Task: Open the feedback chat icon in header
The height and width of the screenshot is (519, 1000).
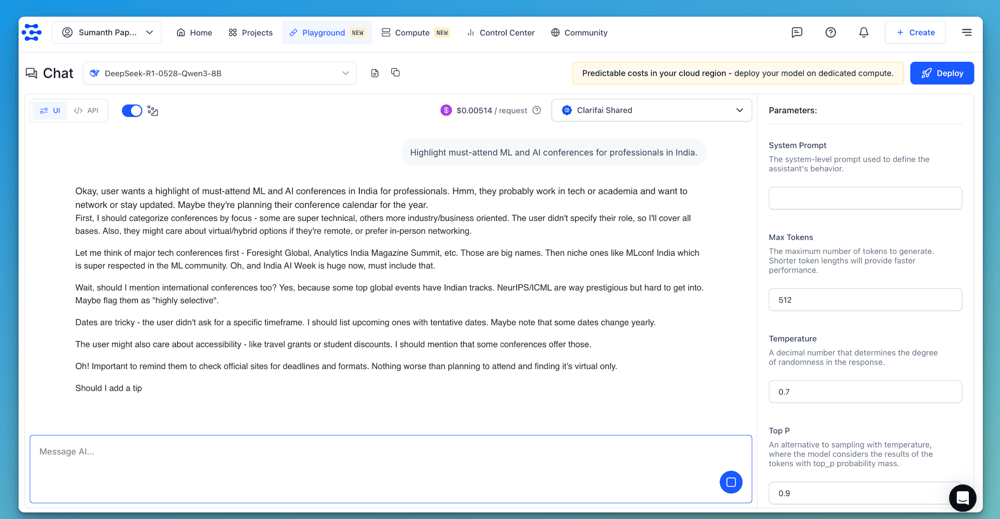Action: [797, 33]
